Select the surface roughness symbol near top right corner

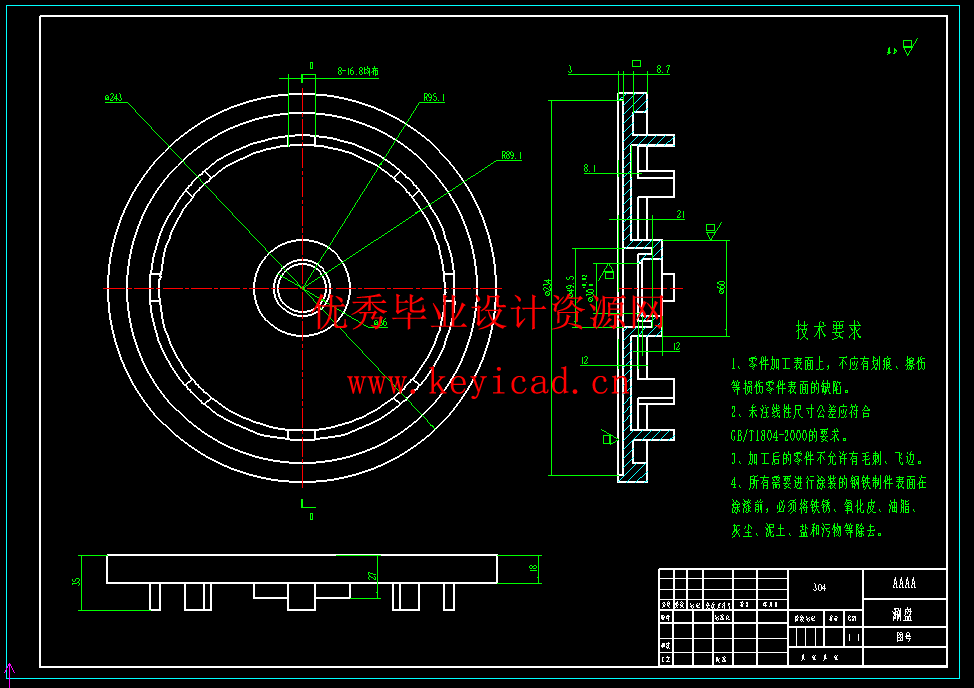coord(908,46)
